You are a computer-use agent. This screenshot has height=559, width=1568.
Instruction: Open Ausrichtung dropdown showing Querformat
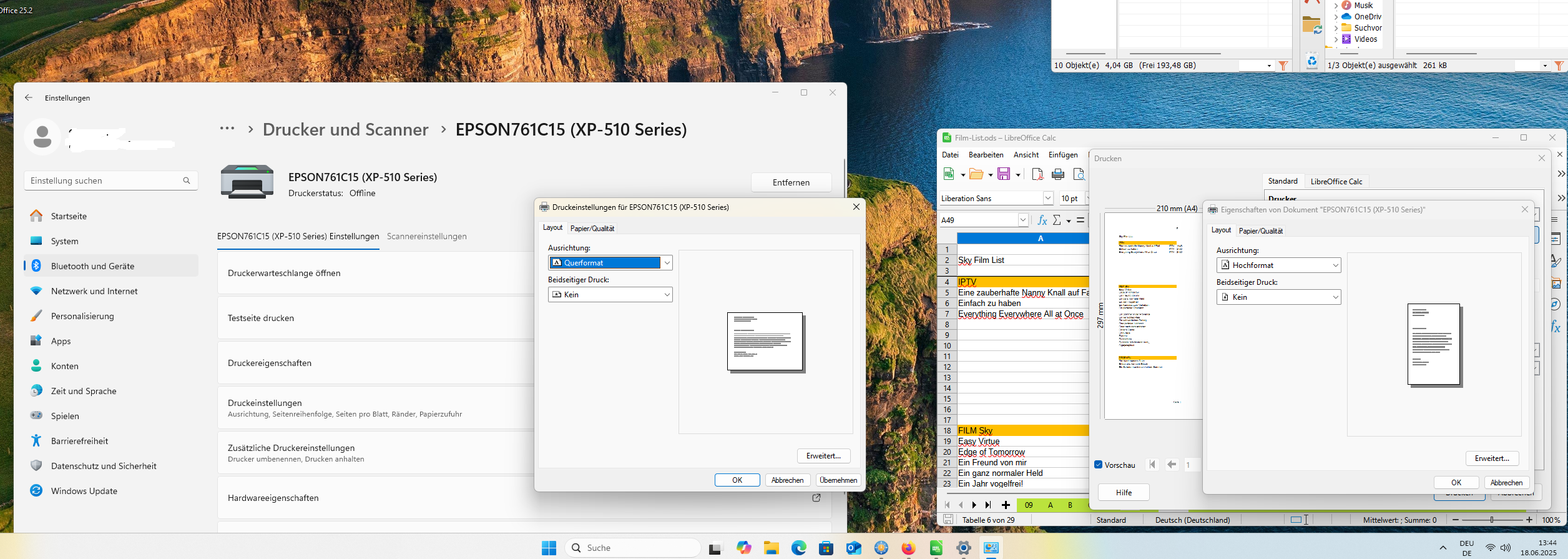coord(610,262)
